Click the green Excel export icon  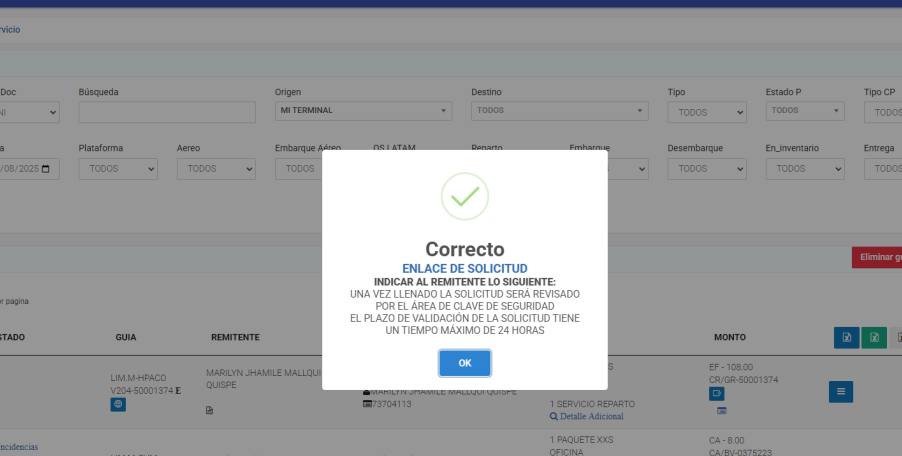(874, 338)
